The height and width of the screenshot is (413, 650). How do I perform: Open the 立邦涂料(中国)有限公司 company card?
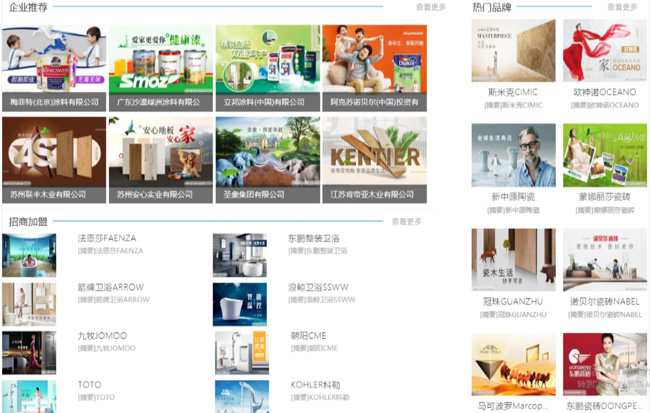click(x=268, y=68)
